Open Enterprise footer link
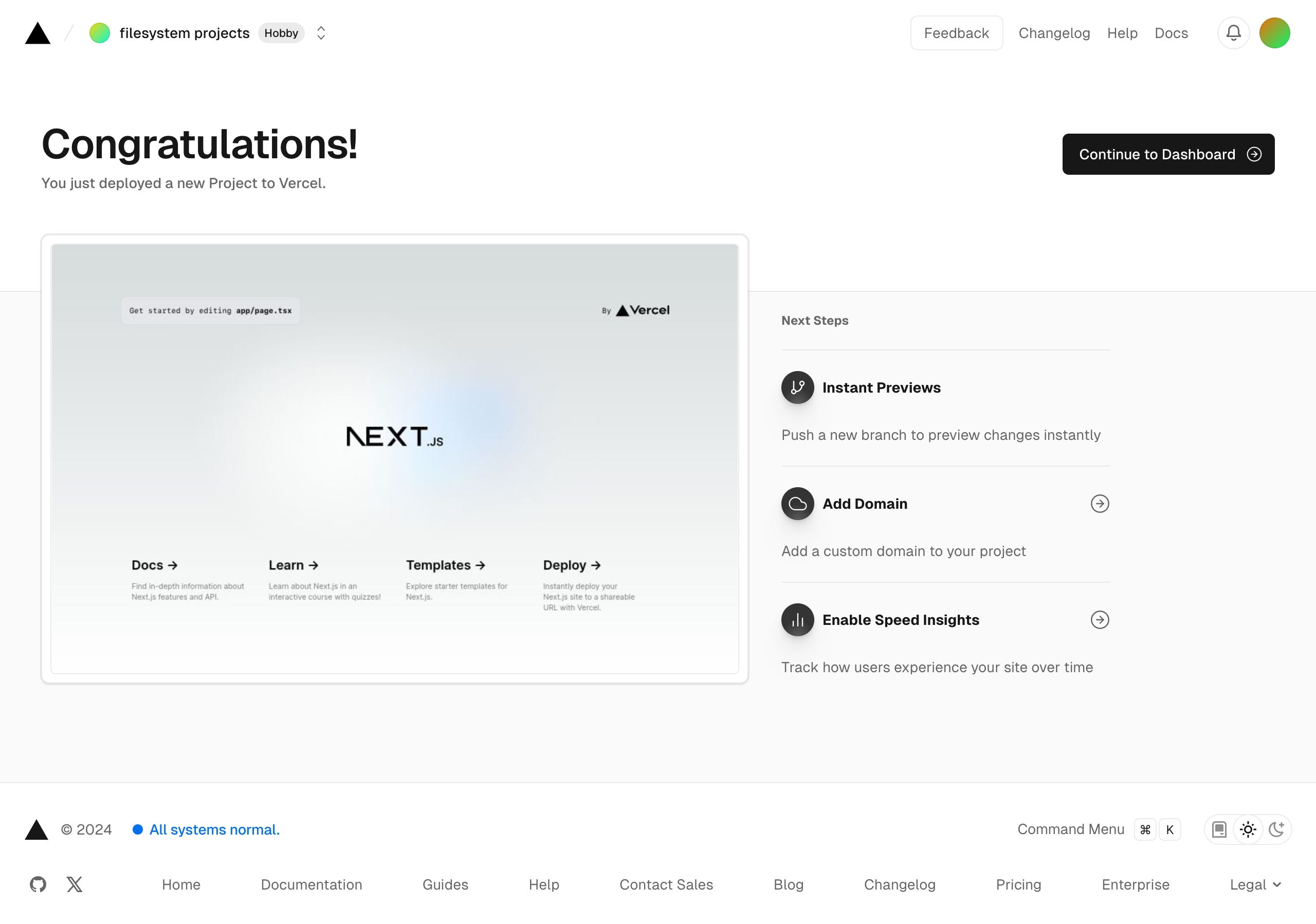Screen dimensions: 1316x924 click(x=1136, y=884)
